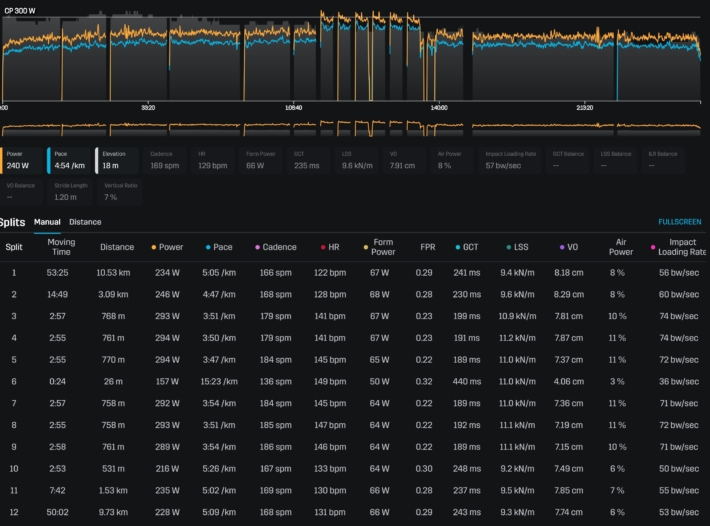Image resolution: width=710 pixels, height=526 pixels.
Task: Select the Manual splits tab
Action: 47,222
